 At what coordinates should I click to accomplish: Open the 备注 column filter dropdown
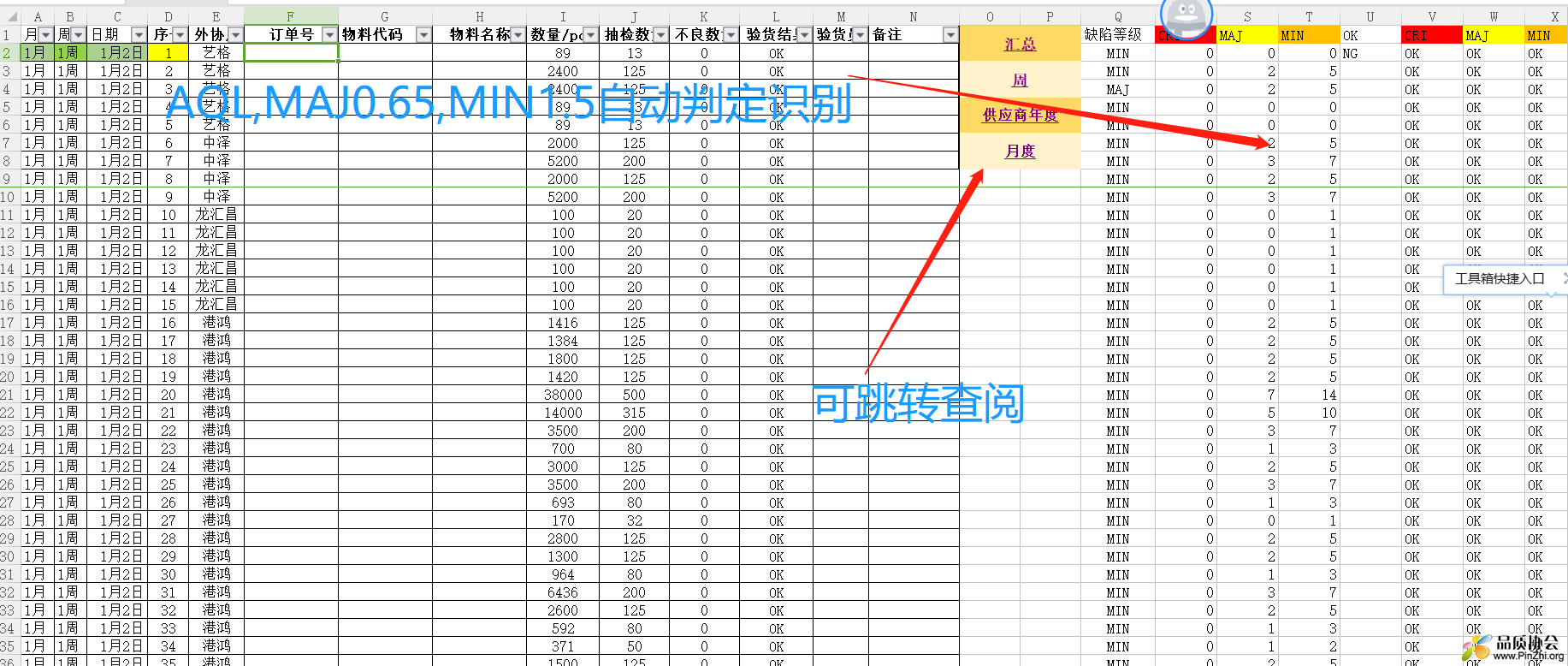click(x=950, y=34)
